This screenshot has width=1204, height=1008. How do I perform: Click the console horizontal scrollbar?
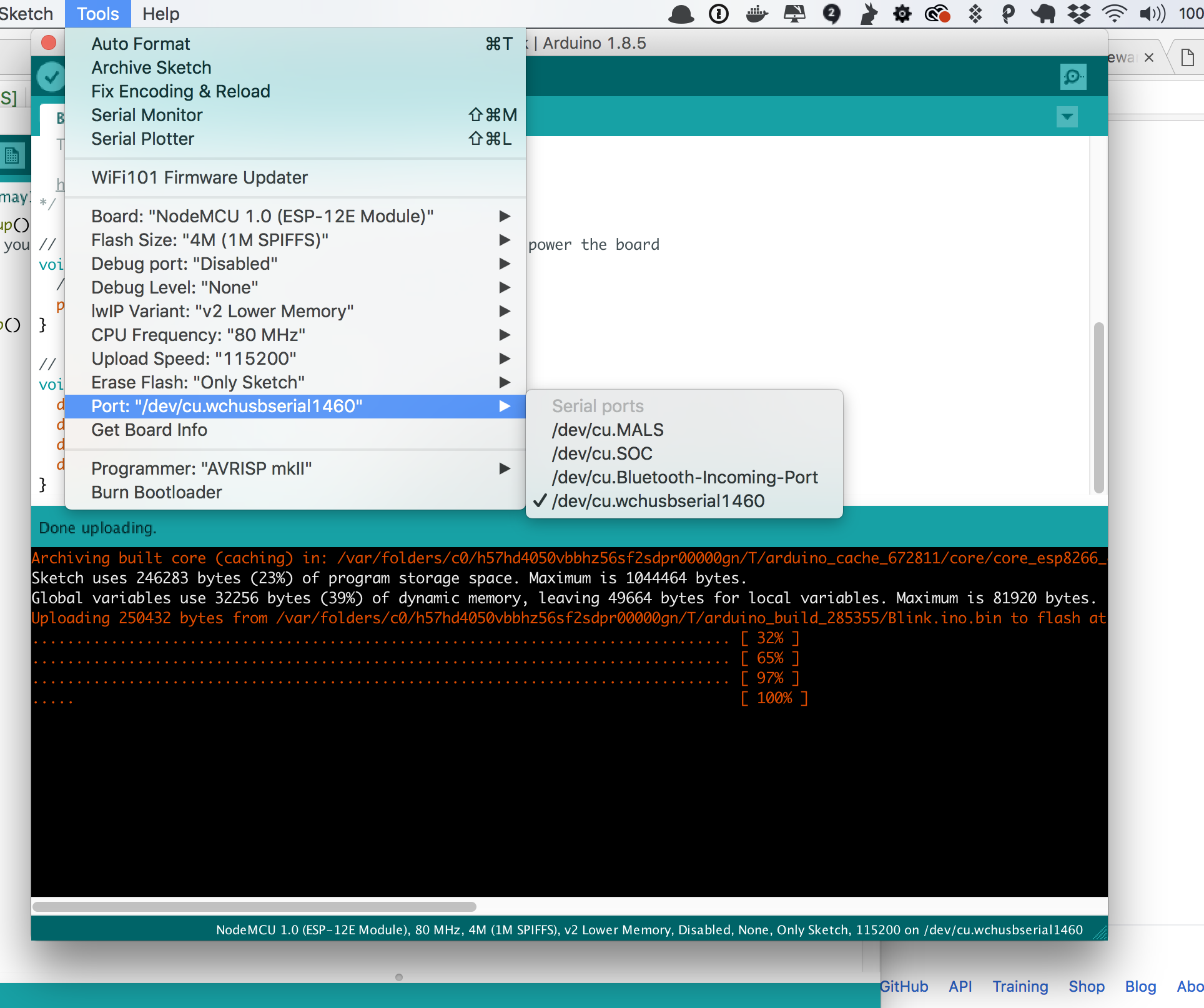pos(254,906)
